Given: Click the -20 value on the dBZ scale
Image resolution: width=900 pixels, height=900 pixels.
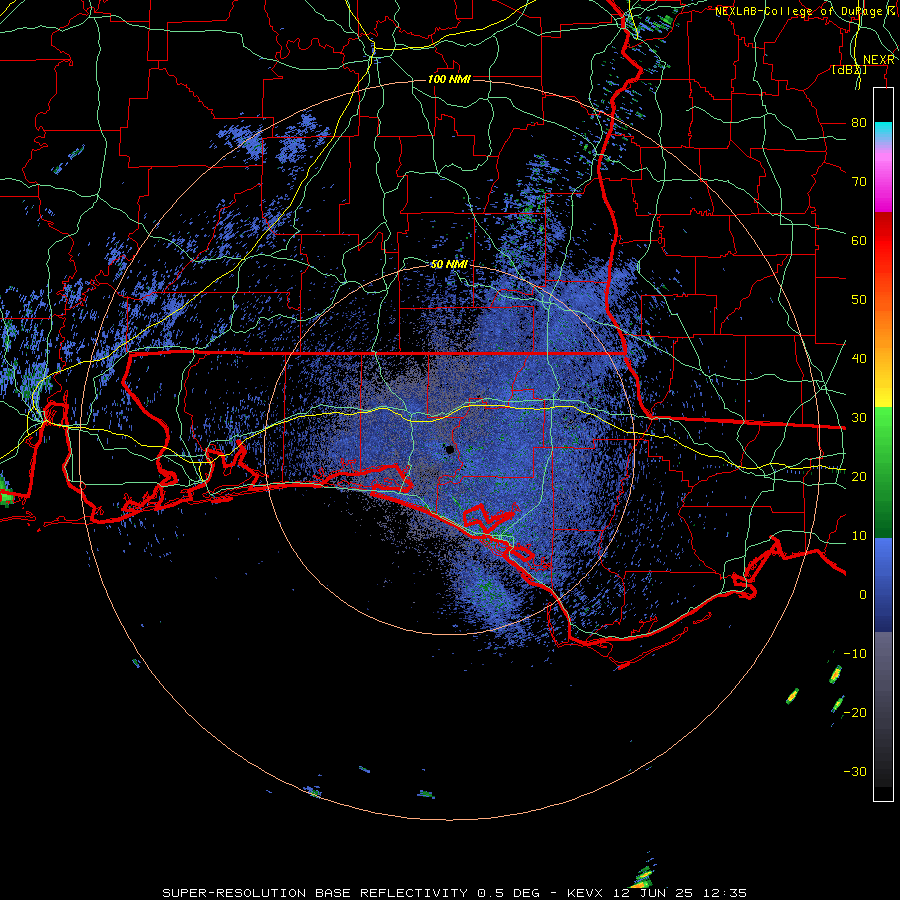Looking at the screenshot, I should (x=855, y=713).
